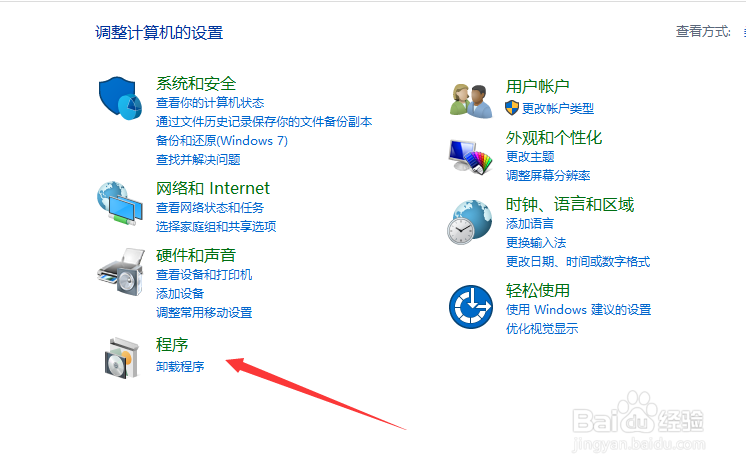Click the Ease of Access blue icon
Image resolution: width=746 pixels, height=470 pixels.
[x=471, y=307]
